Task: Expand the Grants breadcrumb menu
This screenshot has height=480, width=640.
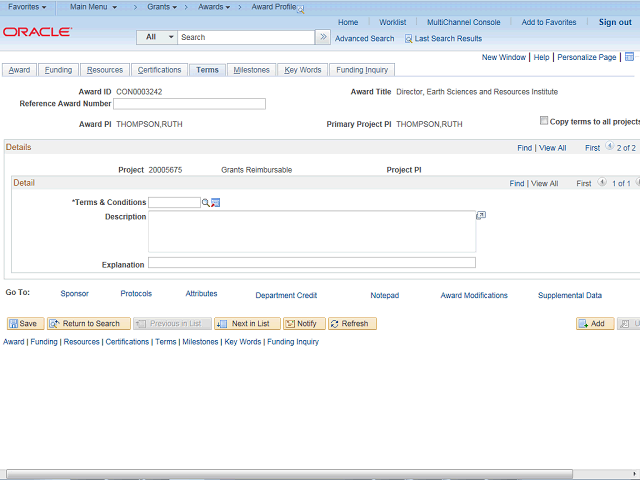Action: click(162, 7)
